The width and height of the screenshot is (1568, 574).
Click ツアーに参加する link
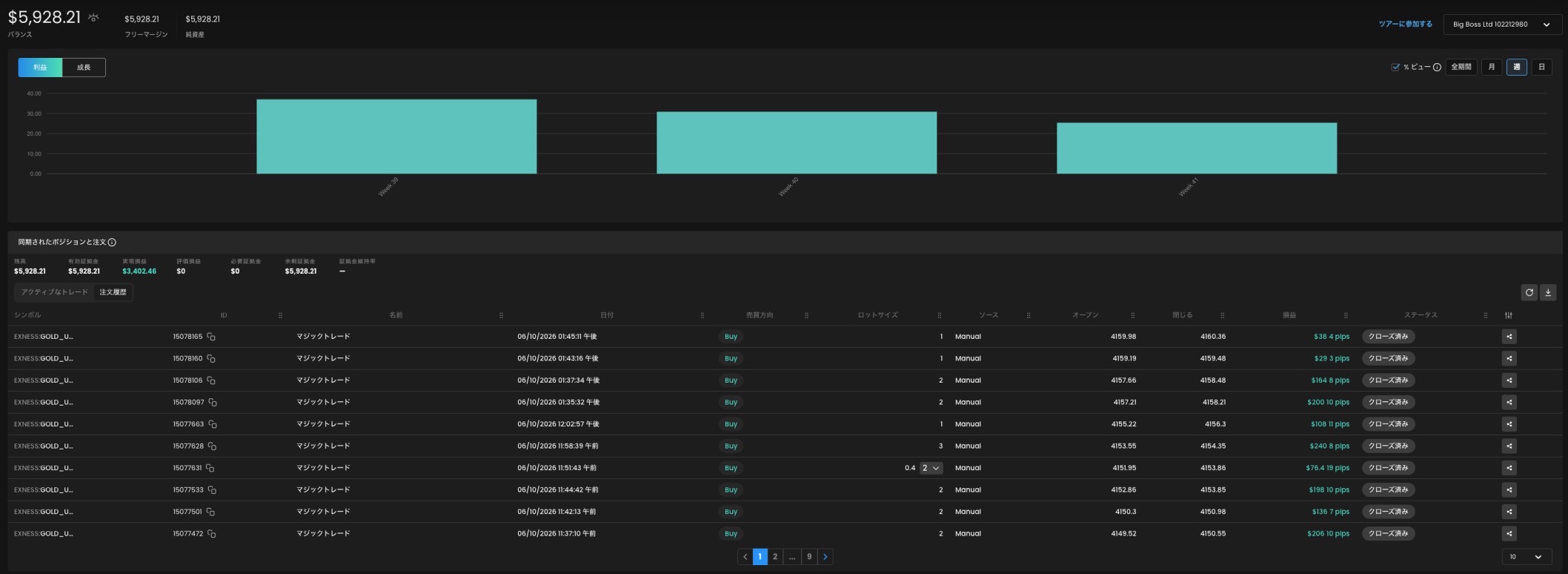coord(1405,24)
